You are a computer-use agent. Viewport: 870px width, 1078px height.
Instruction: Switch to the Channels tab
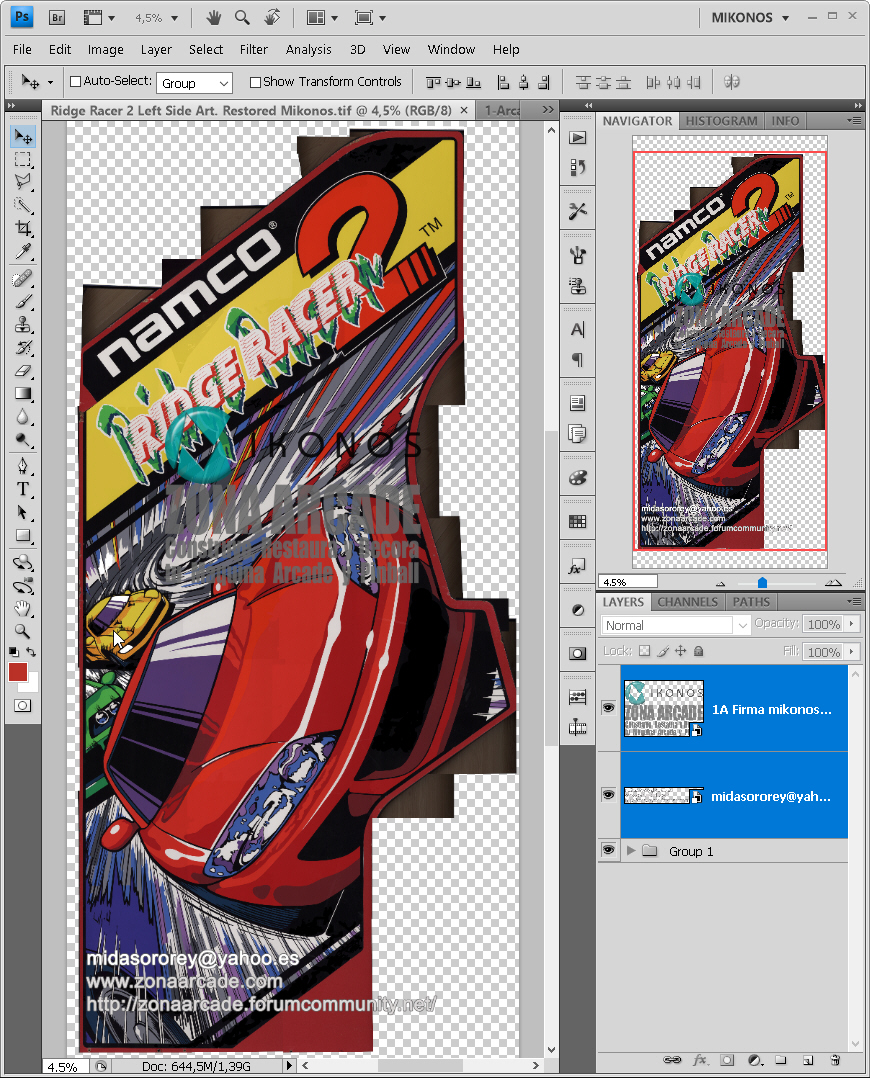point(687,602)
